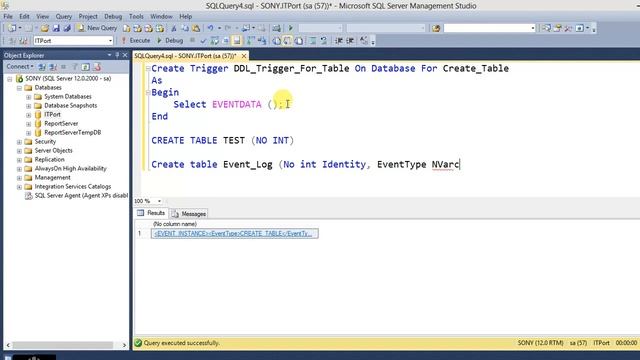Open the File menu
This screenshot has height=360, width=640.
coord(8,16)
